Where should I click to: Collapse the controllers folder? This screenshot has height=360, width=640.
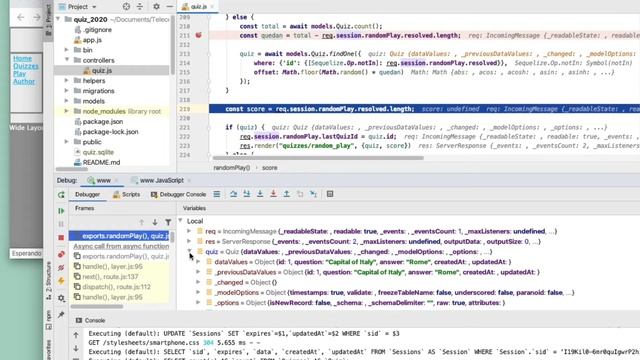(x=67, y=60)
